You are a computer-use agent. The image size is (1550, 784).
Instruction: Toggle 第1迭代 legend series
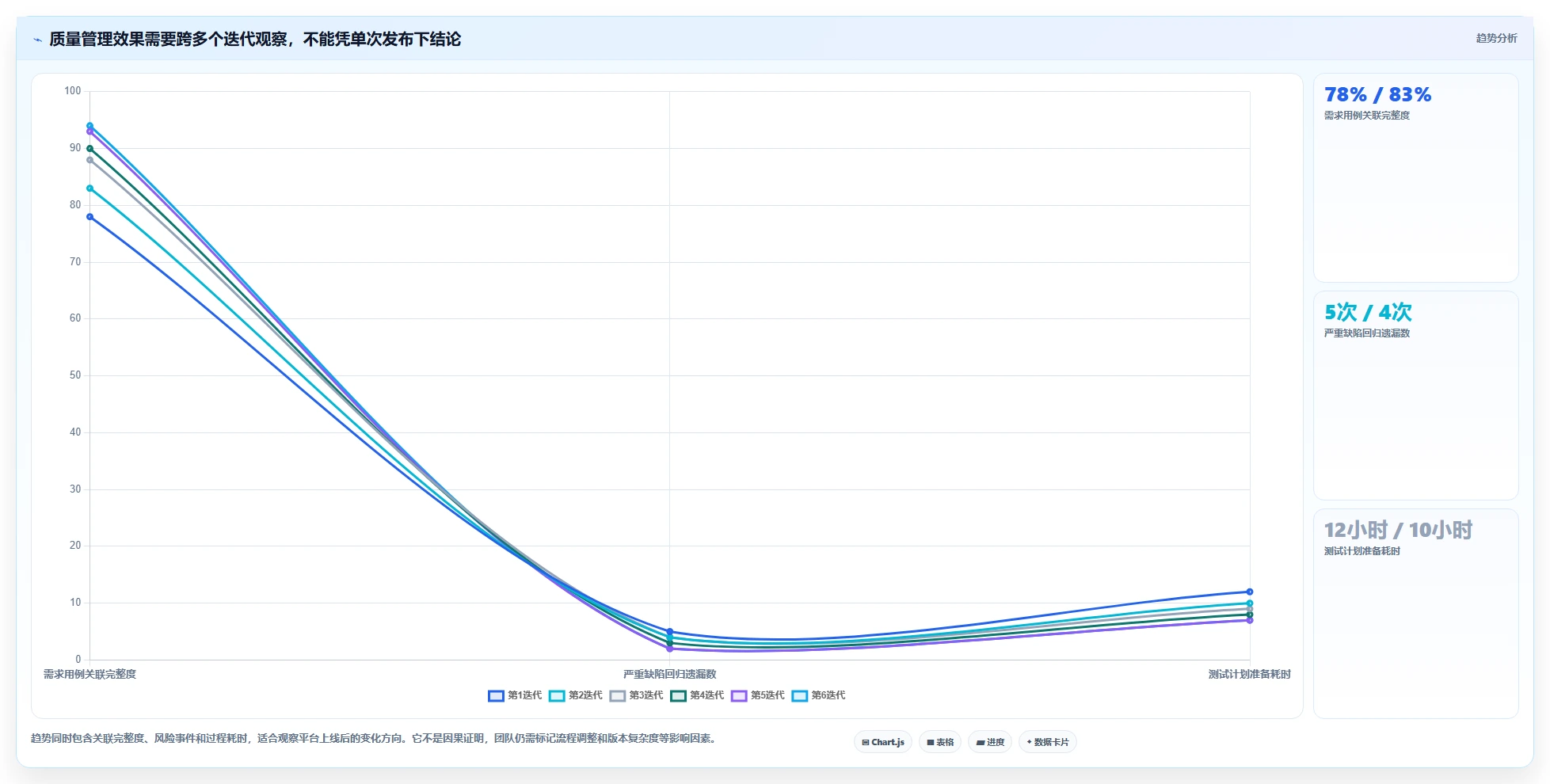[x=515, y=695]
